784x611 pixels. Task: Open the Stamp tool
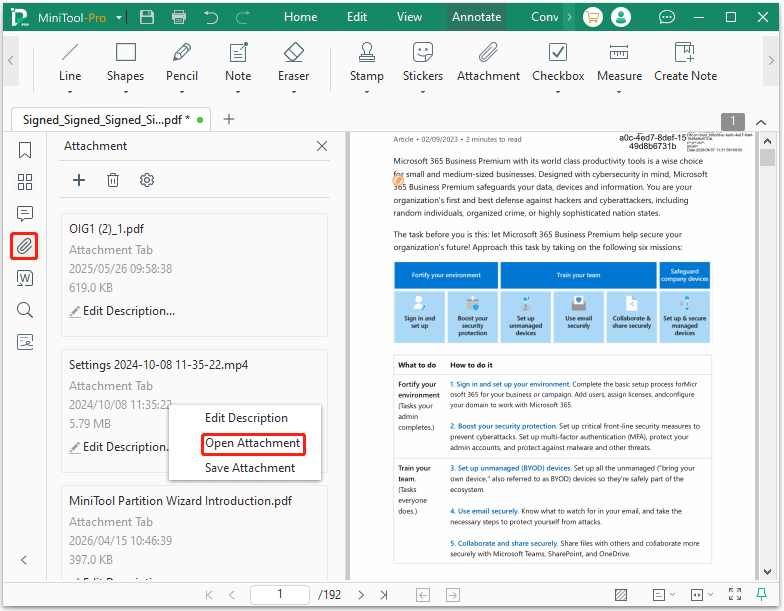(x=366, y=62)
